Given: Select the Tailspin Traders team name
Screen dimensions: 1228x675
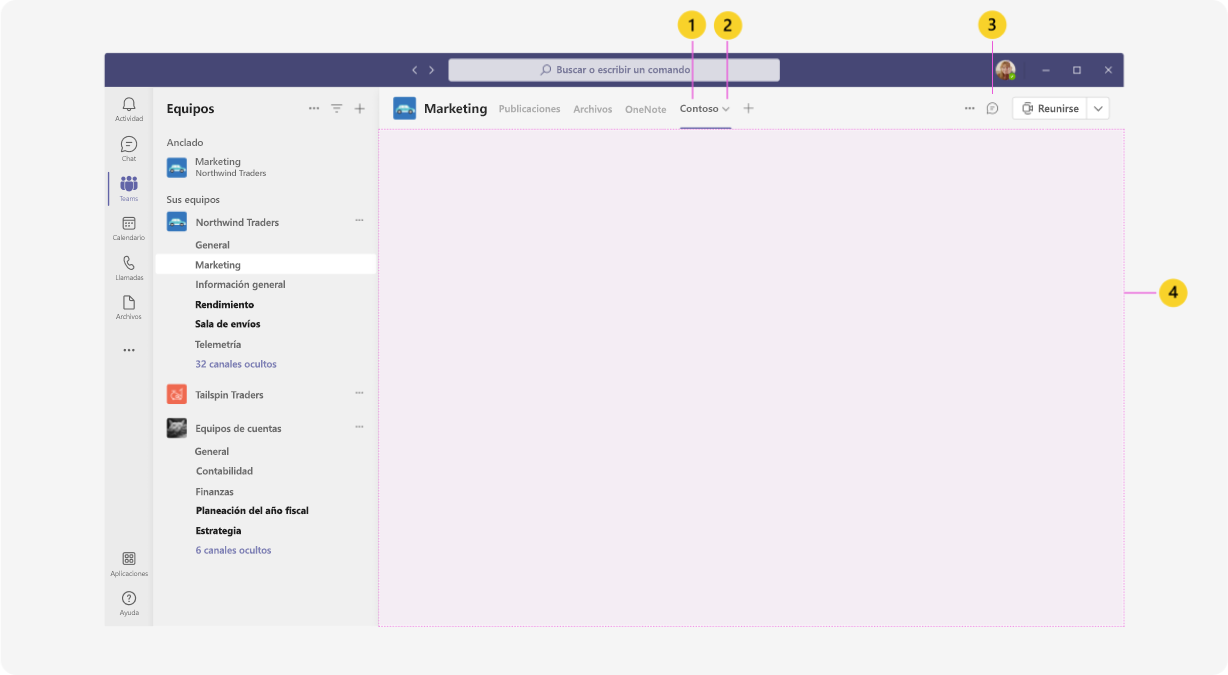Looking at the screenshot, I should 230,395.
